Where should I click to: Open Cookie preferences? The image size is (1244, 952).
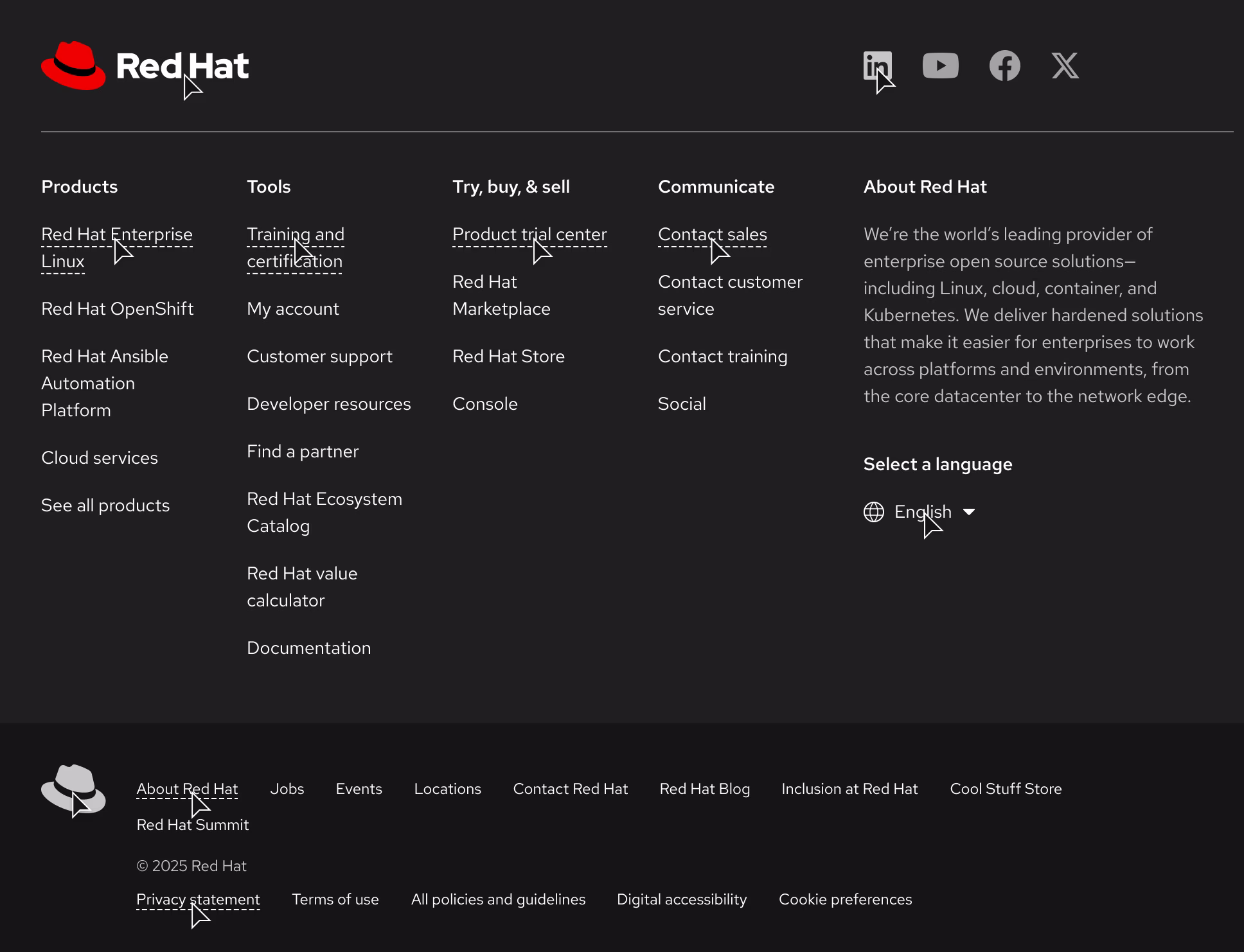coord(845,899)
